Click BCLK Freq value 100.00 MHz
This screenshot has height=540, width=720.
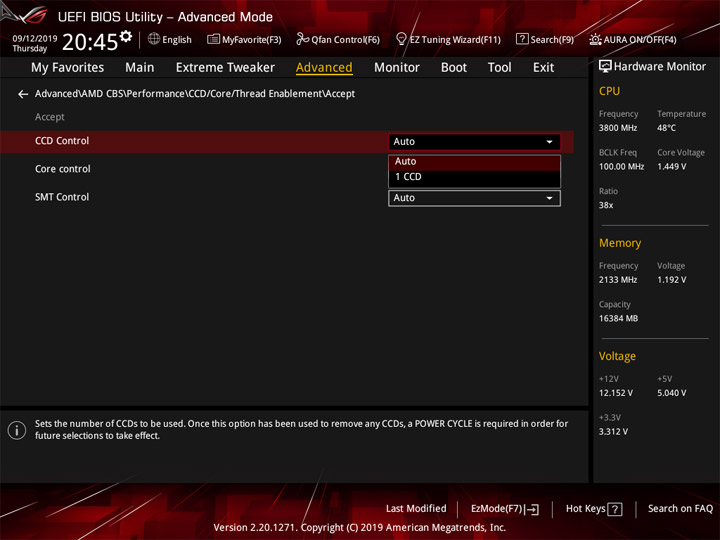pyautogui.click(x=621, y=167)
